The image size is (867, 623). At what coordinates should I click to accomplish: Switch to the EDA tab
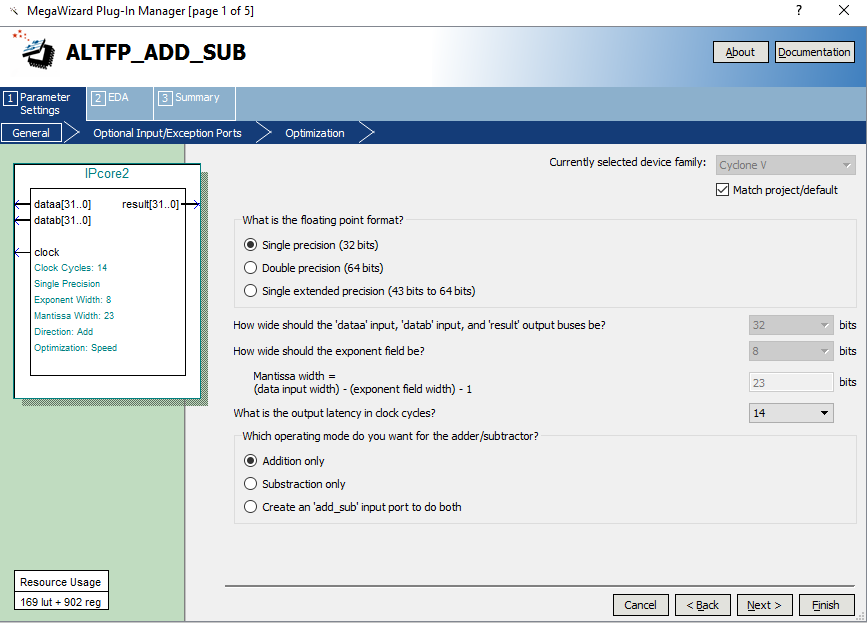119,103
